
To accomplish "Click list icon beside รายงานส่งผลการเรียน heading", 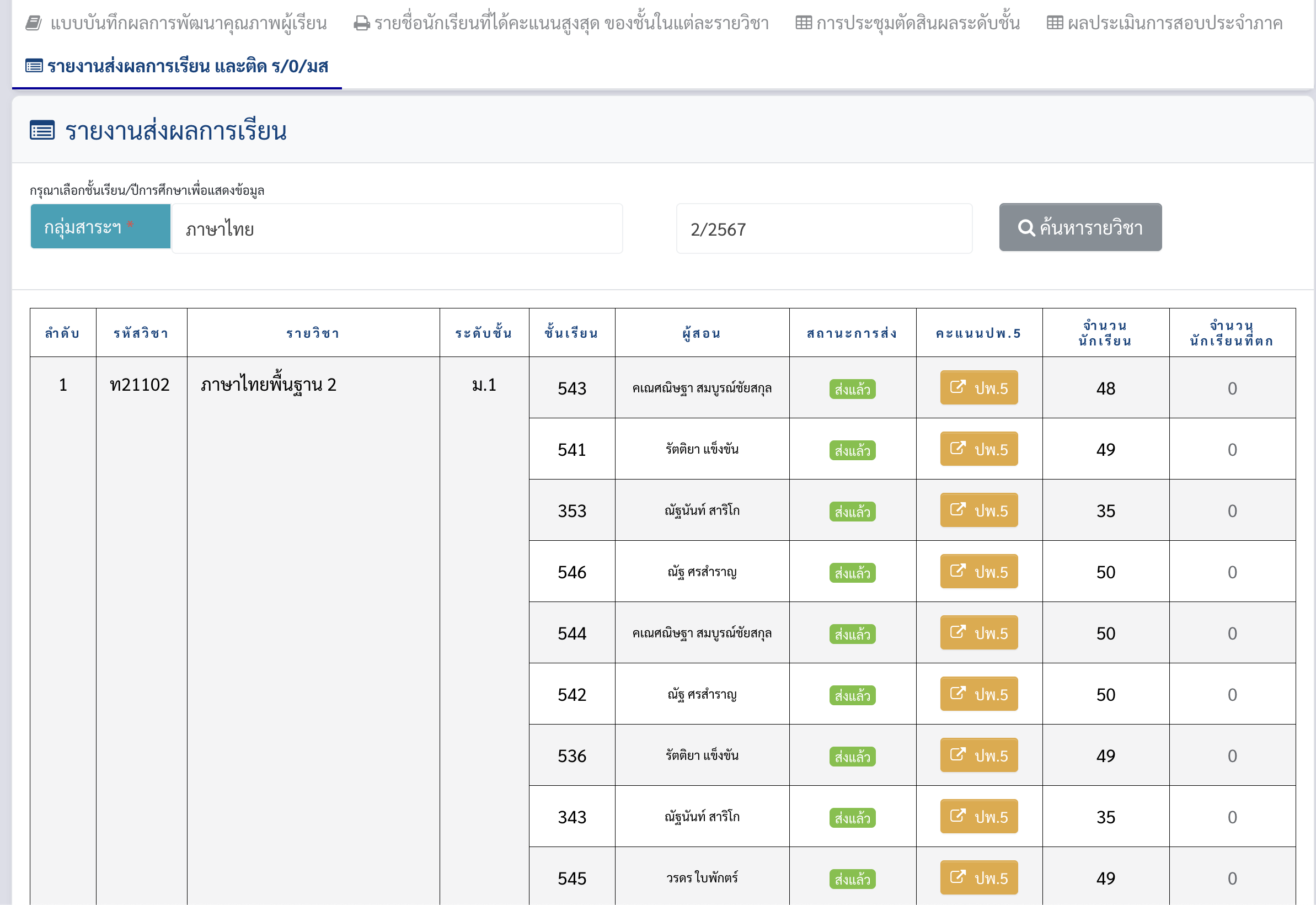I will (42, 130).
